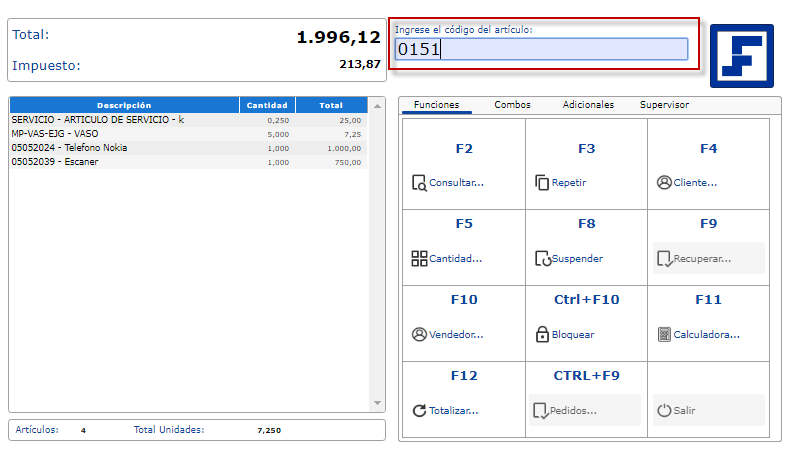Click the 213,87 tax amount
This screenshot has width=806, height=473.
[360, 64]
